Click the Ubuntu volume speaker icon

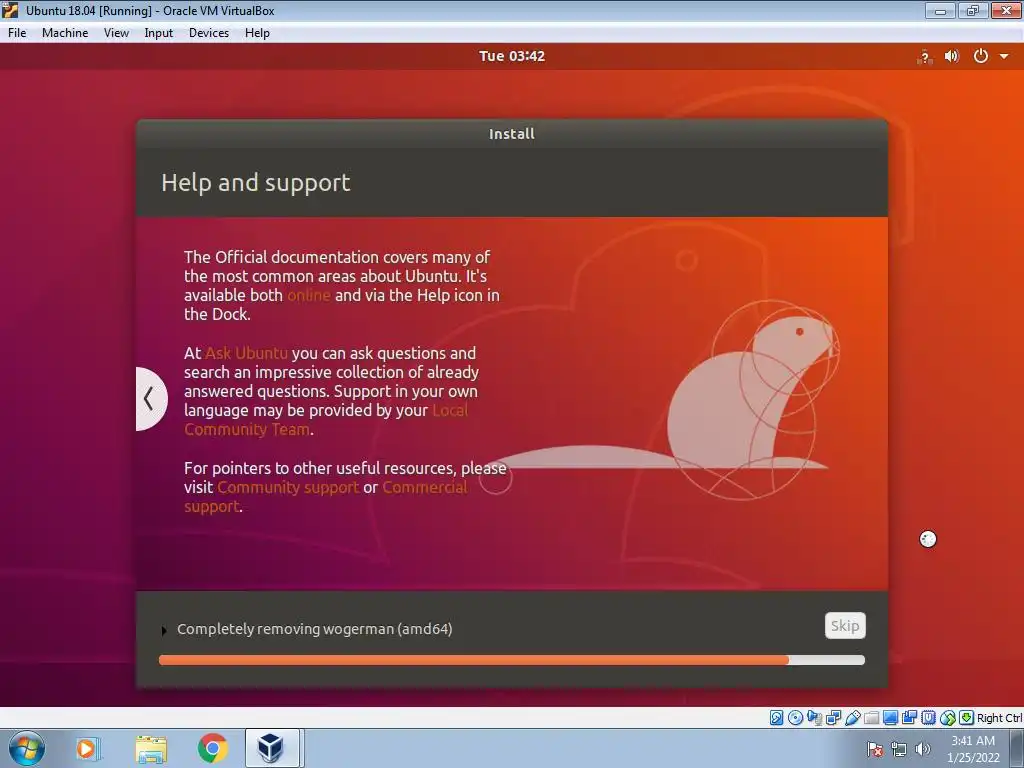[x=952, y=56]
